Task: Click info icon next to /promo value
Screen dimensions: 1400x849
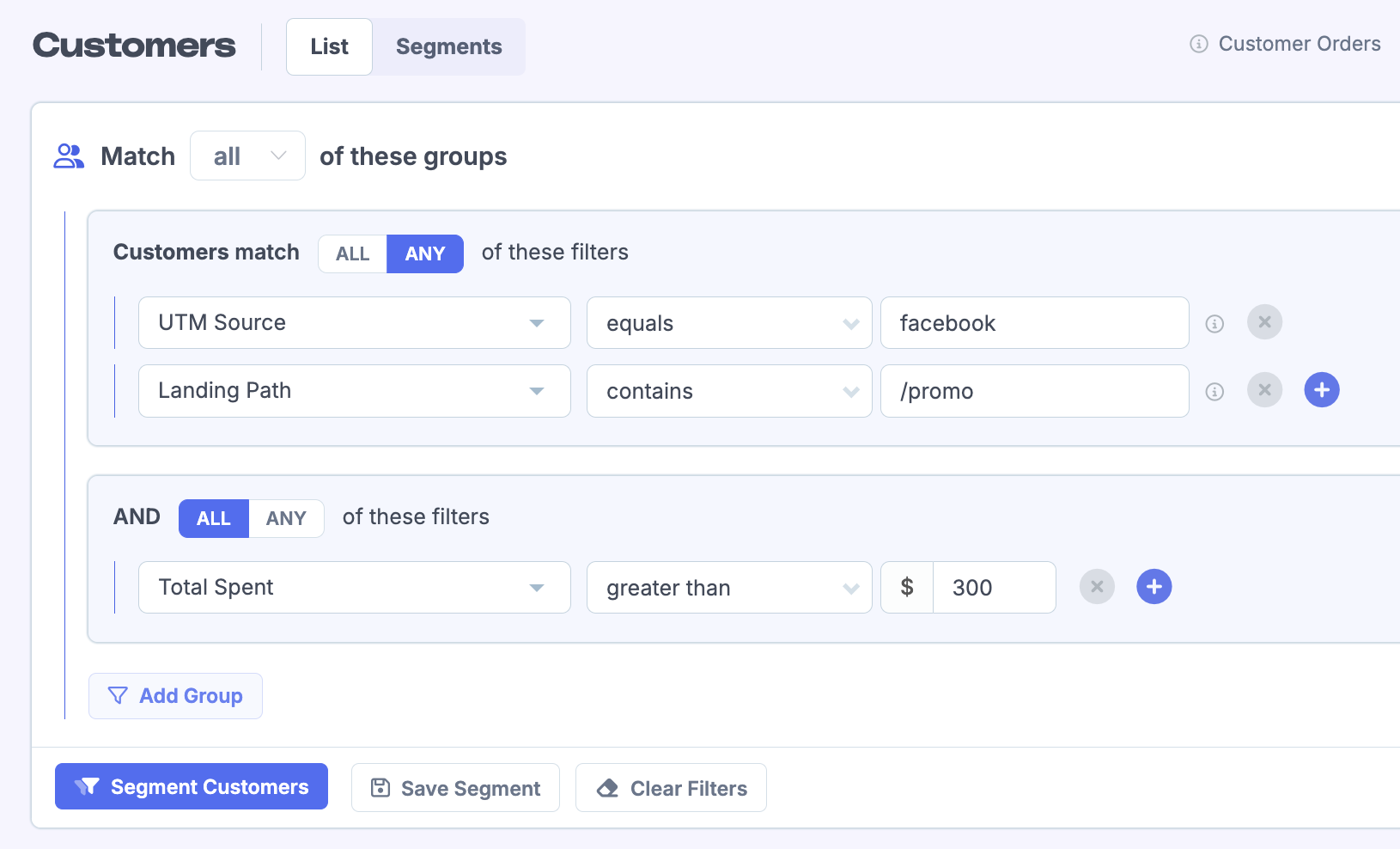Action: pyautogui.click(x=1214, y=392)
